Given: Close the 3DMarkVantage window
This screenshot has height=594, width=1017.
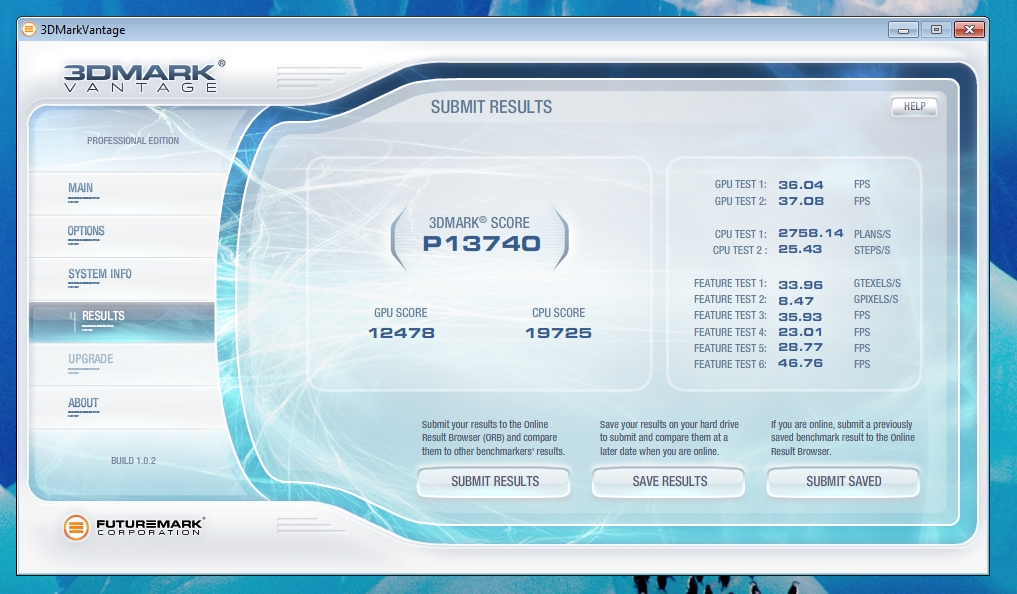Looking at the screenshot, I should tap(971, 29).
